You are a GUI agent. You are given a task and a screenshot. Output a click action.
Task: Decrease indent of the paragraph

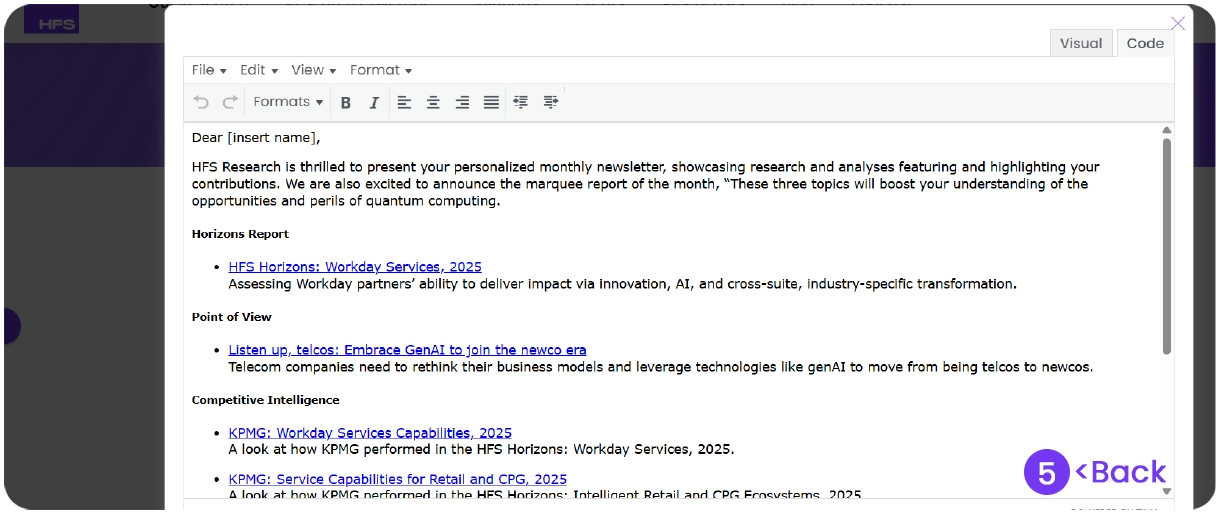(520, 102)
